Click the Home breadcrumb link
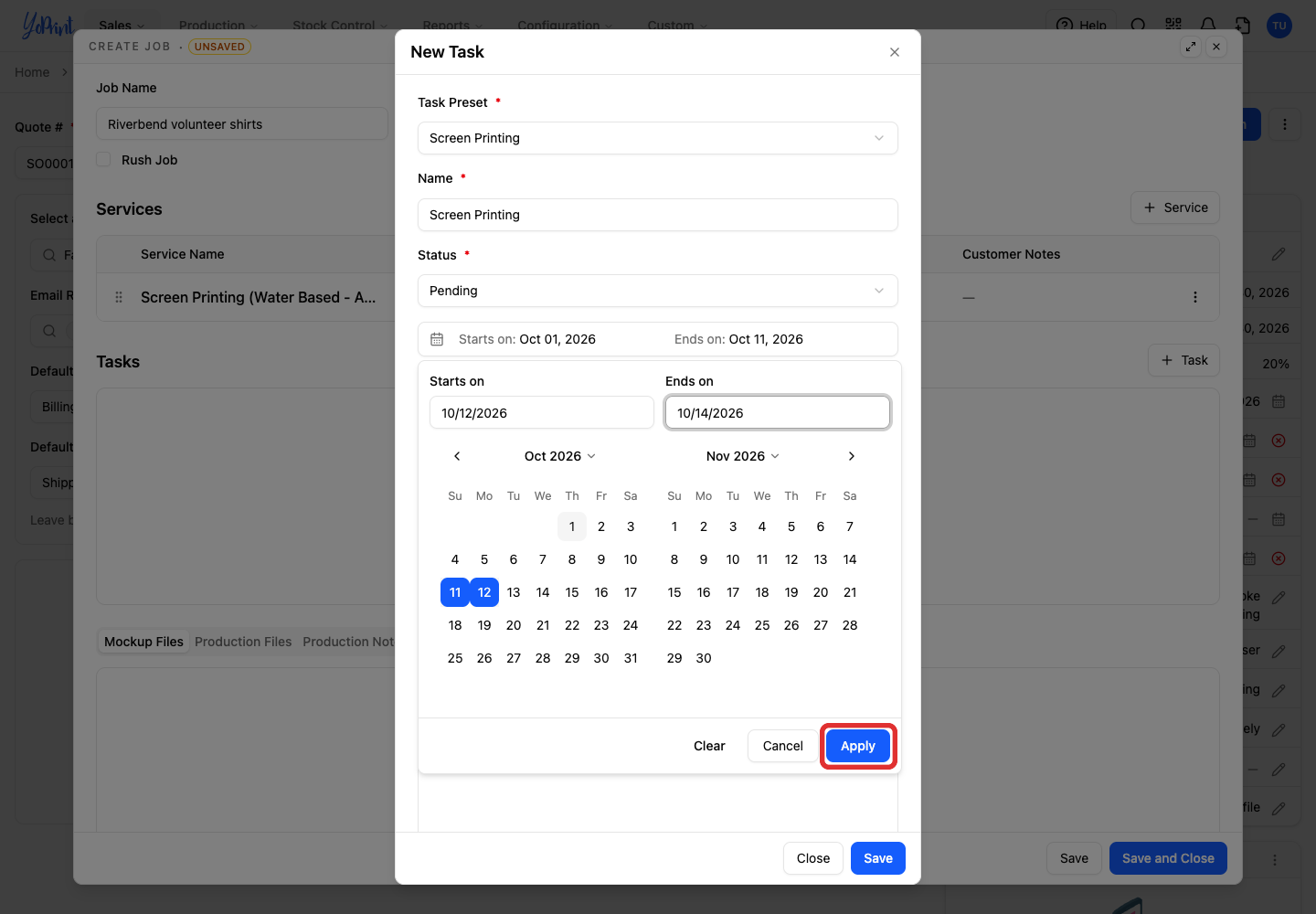Viewport: 1316px width, 914px height. pyautogui.click(x=32, y=72)
